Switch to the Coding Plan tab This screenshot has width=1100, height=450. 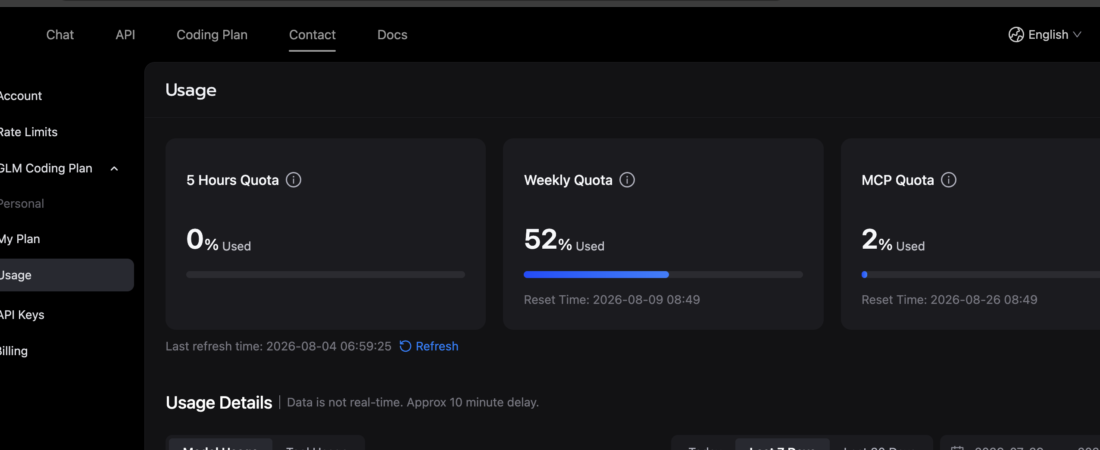(212, 35)
